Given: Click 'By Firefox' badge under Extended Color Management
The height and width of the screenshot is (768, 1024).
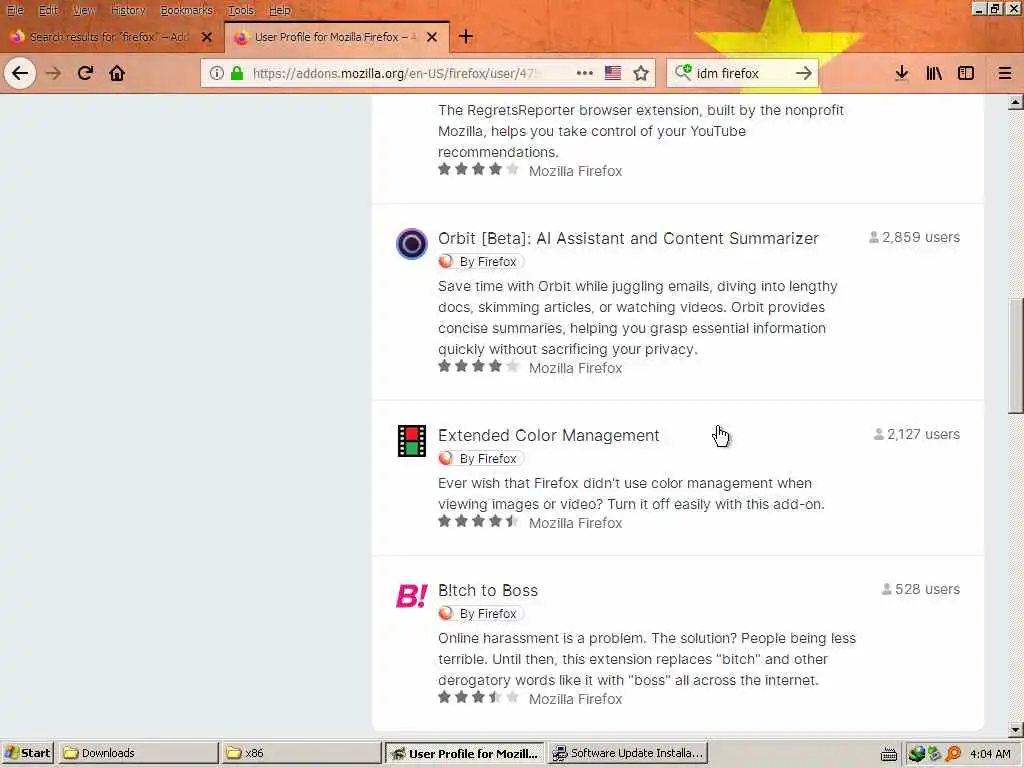Looking at the screenshot, I should pyautogui.click(x=481, y=458).
